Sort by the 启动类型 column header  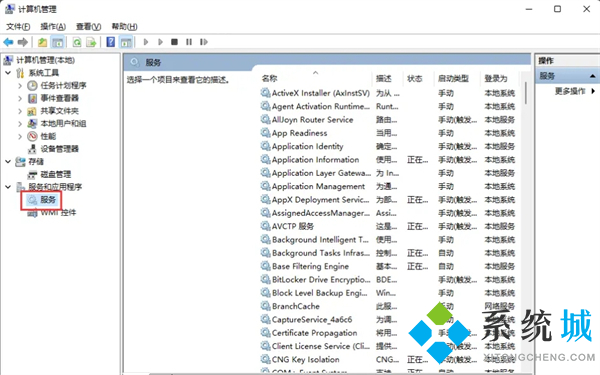(x=457, y=78)
